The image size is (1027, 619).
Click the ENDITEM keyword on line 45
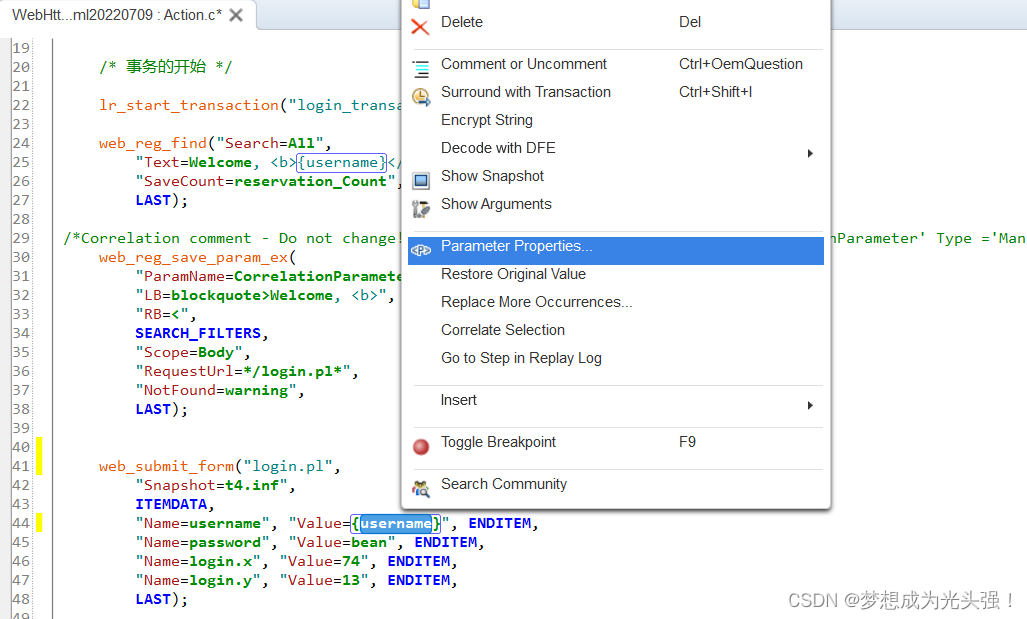[445, 542]
